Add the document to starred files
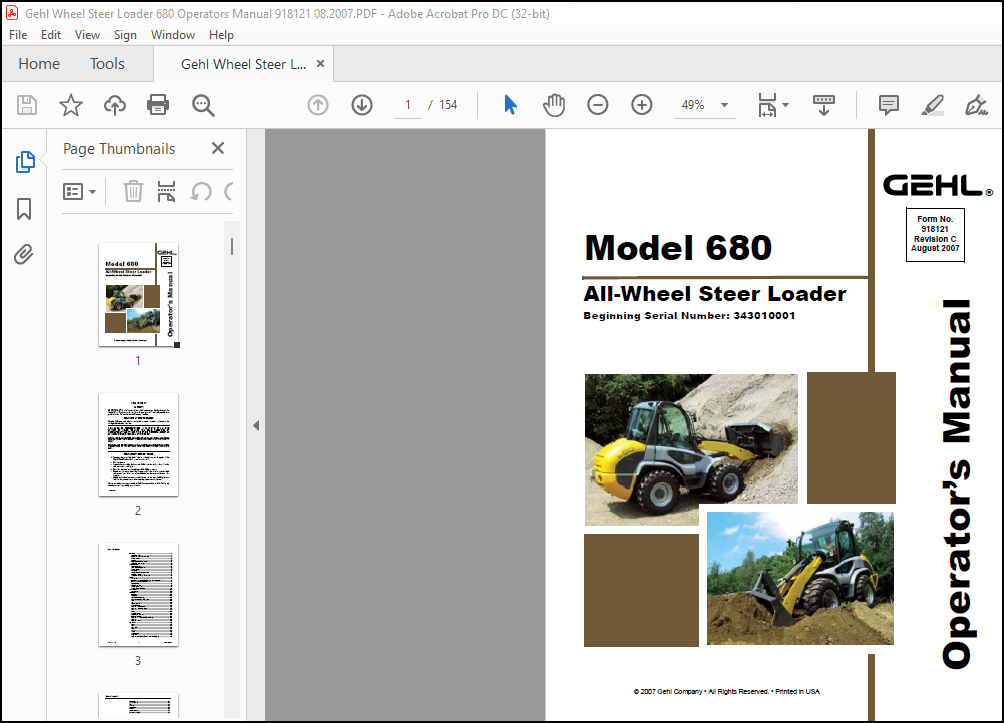The image size is (1004, 723). pos(70,105)
